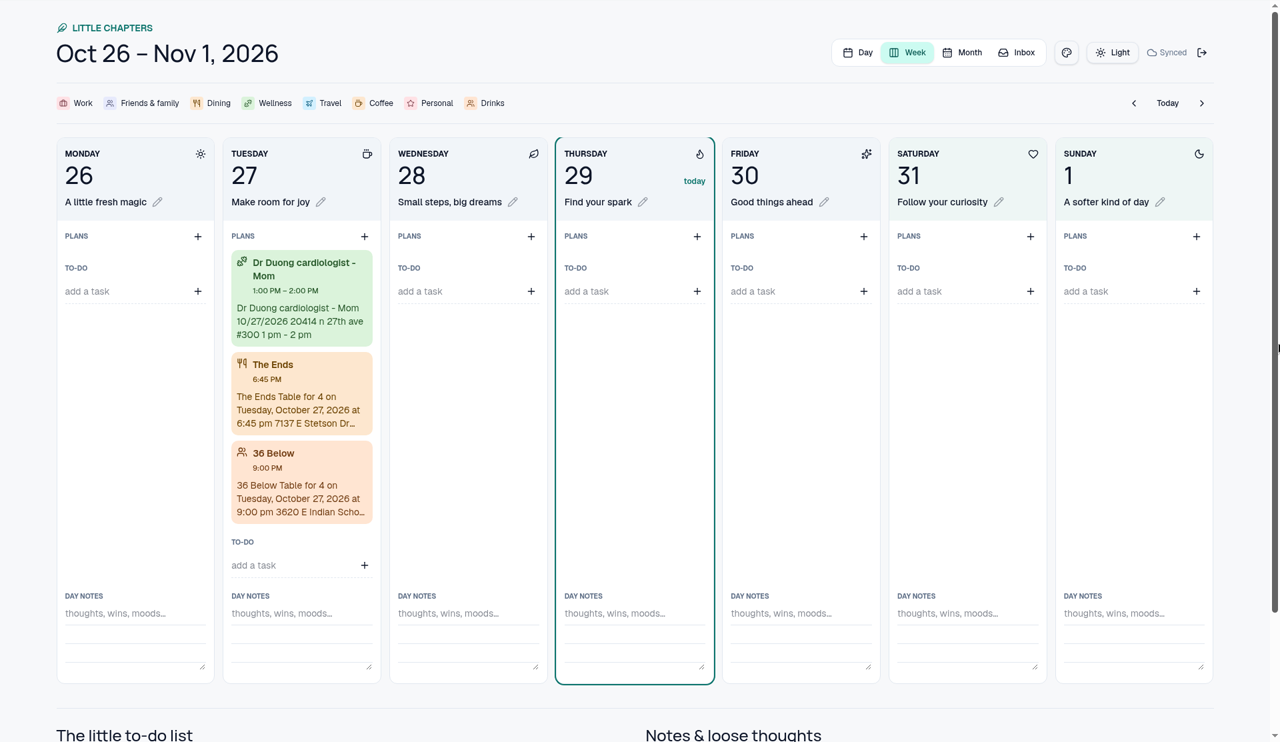Switch to Month view
The width and height of the screenshot is (1280, 742).
[962, 53]
